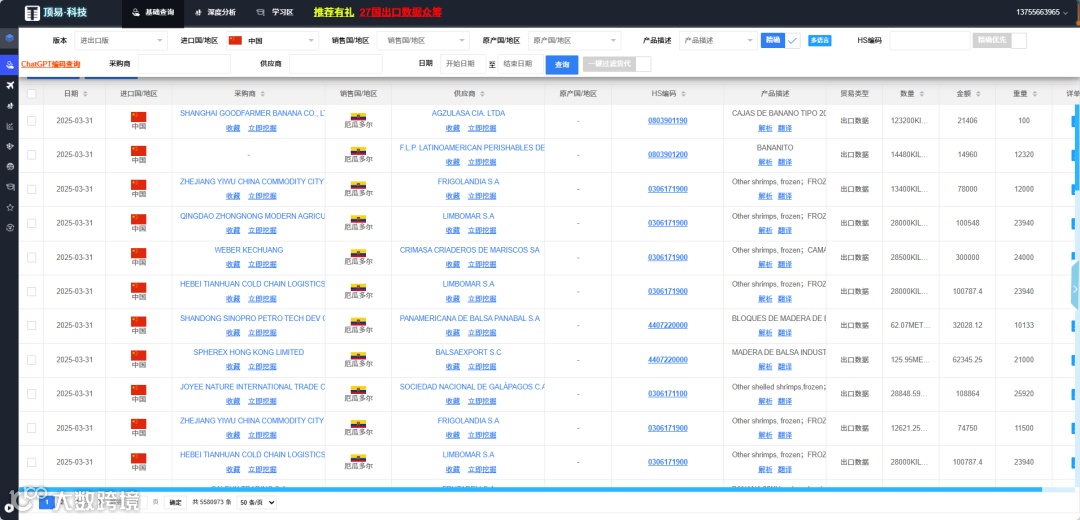Open the cube icon in left sidebar
Viewport: 1080px width, 520px height.
9,37
